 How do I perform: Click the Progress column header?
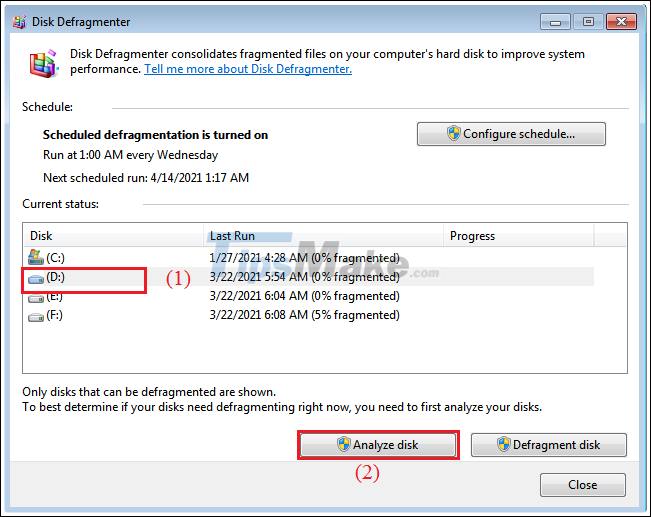(x=519, y=236)
